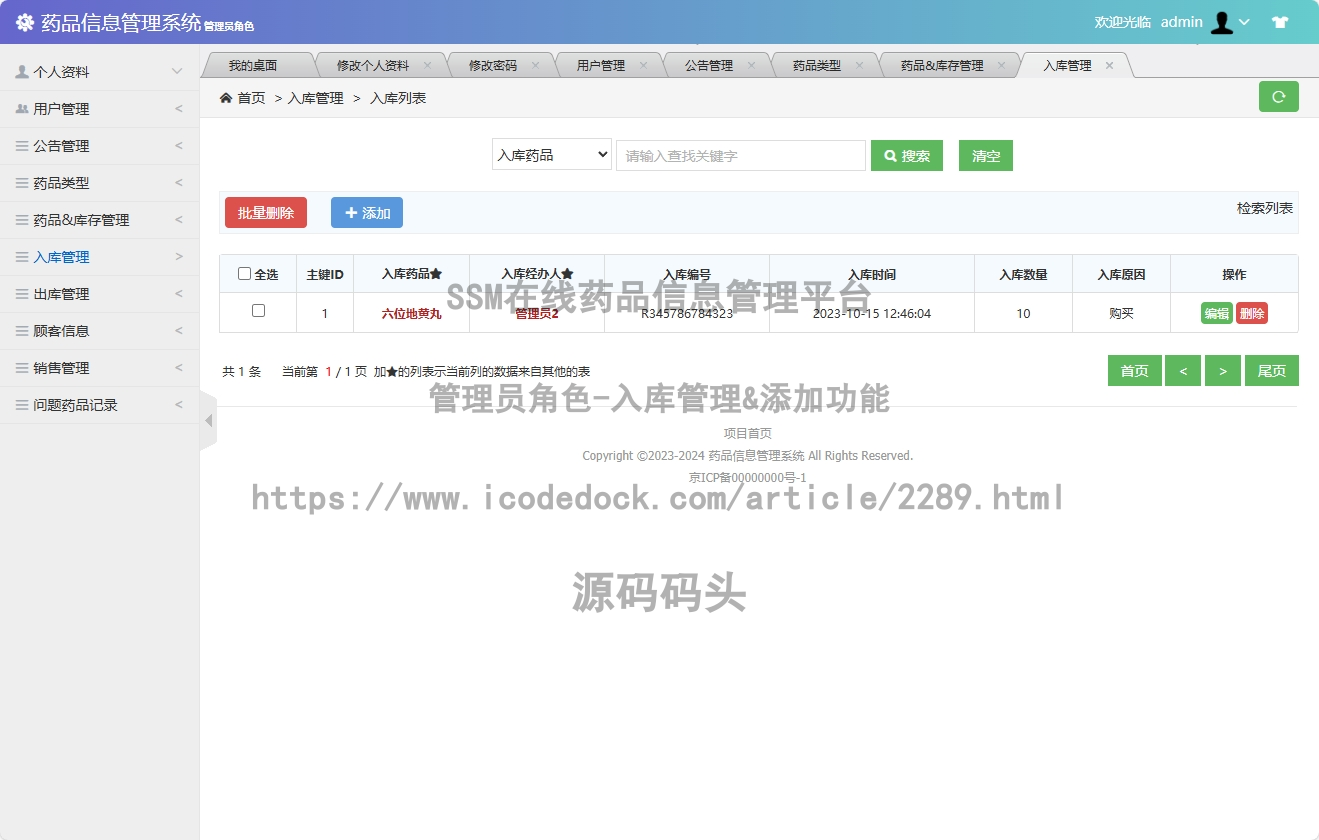
Task: Edit the 六位地黄丸 row with 编辑
Action: point(1217,313)
